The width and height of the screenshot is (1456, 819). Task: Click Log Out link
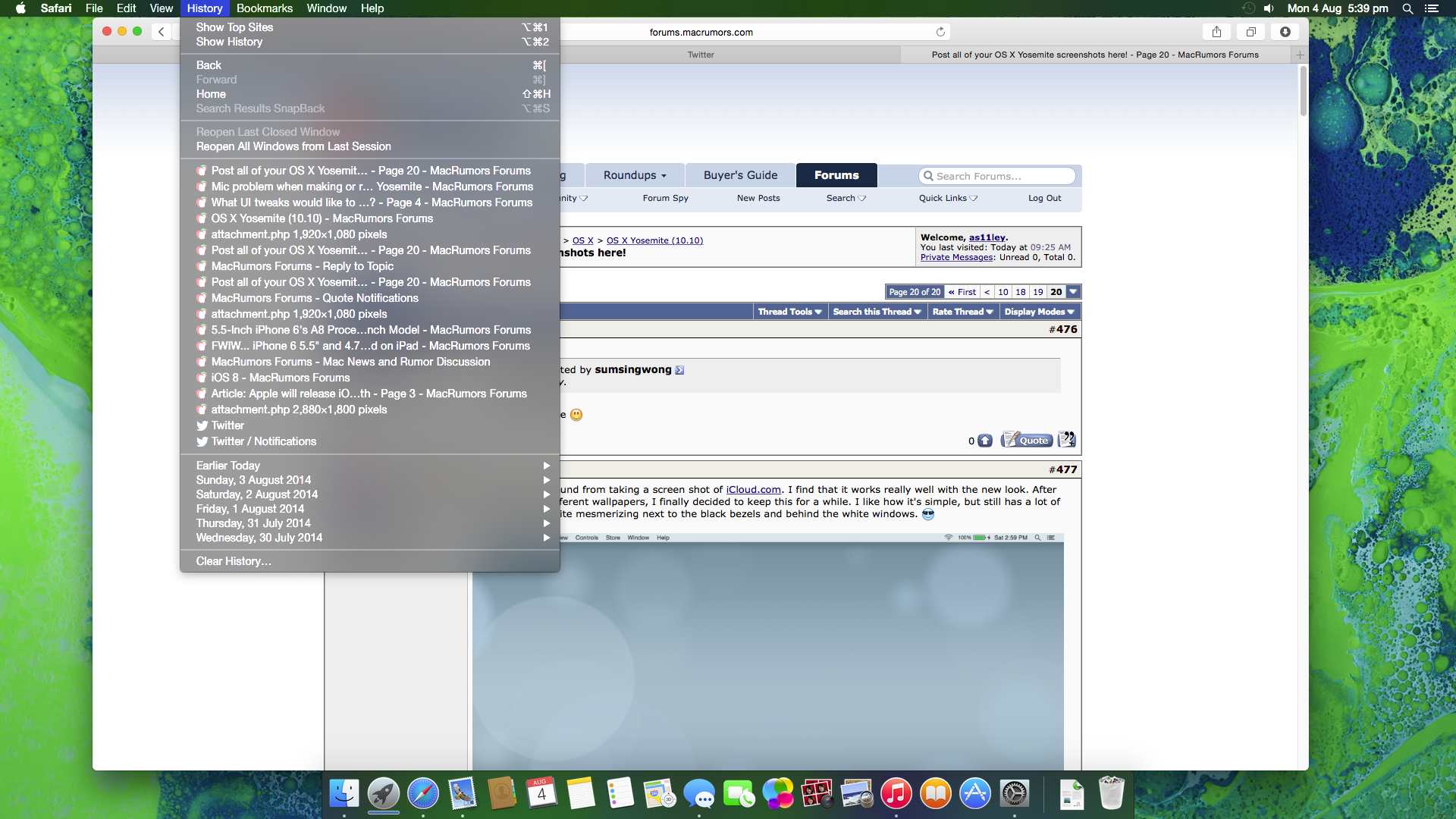coord(1044,198)
